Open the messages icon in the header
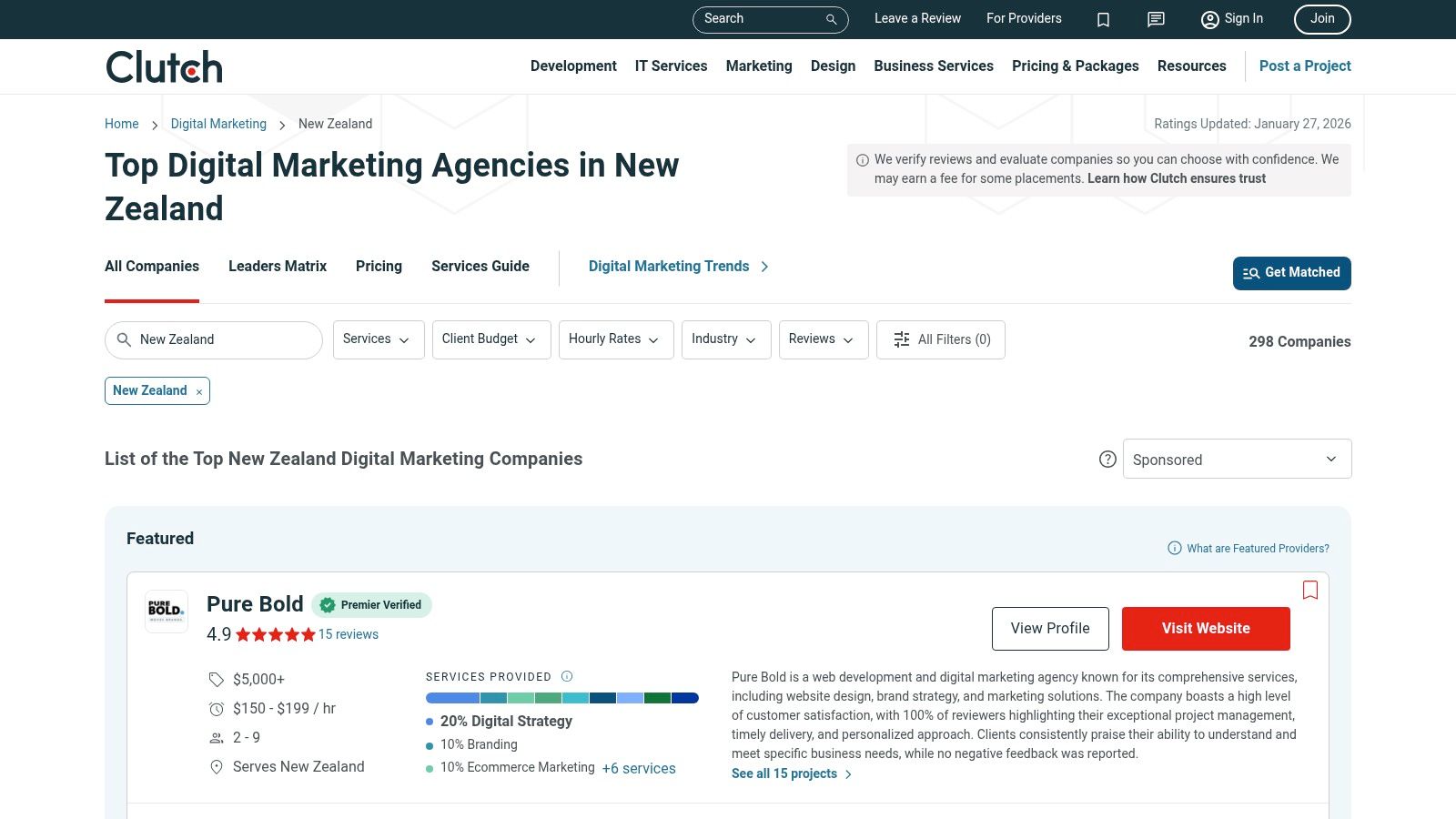The height and width of the screenshot is (819, 1456). point(1155,19)
